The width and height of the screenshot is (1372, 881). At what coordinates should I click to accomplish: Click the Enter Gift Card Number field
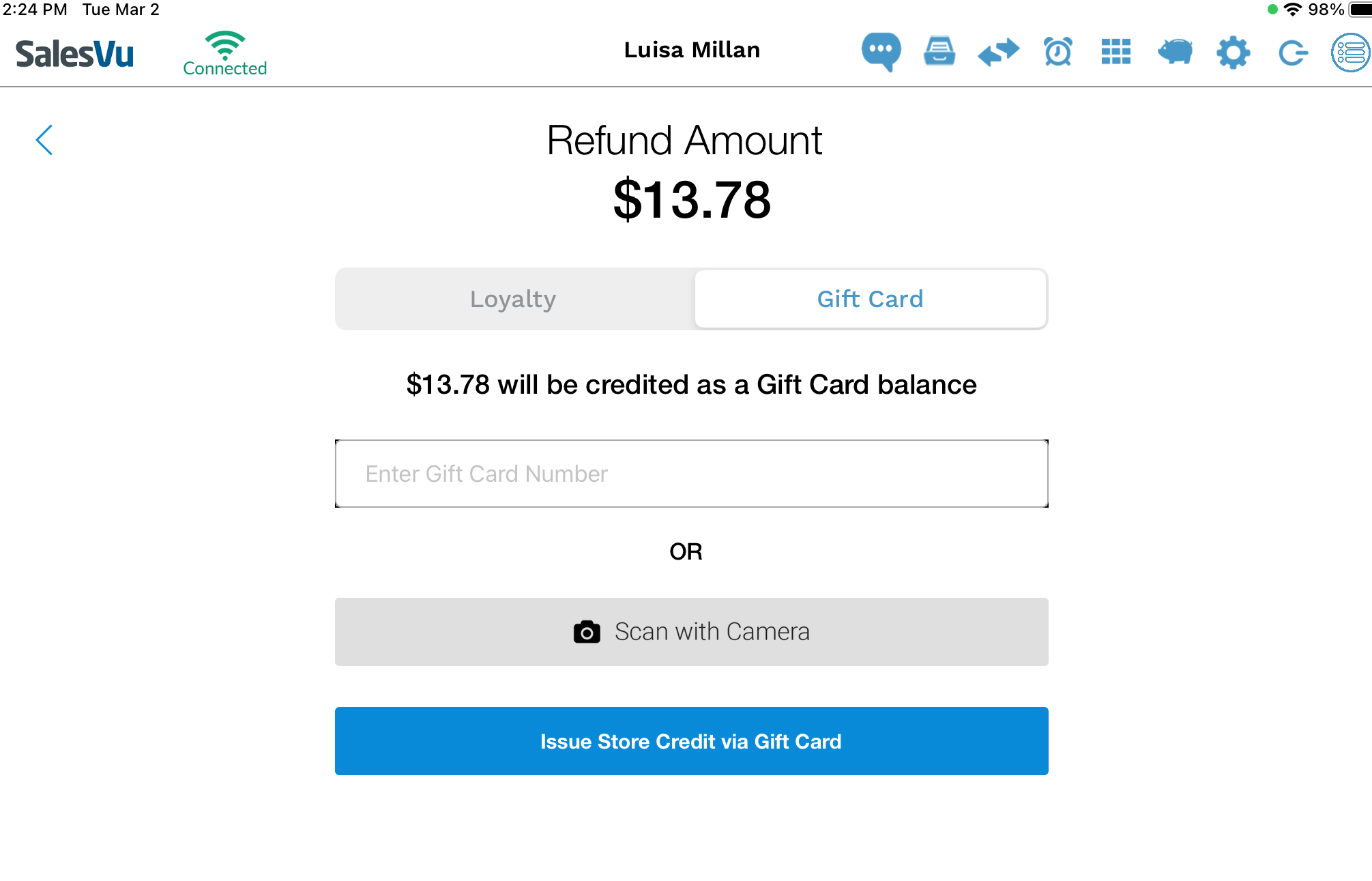click(x=691, y=474)
